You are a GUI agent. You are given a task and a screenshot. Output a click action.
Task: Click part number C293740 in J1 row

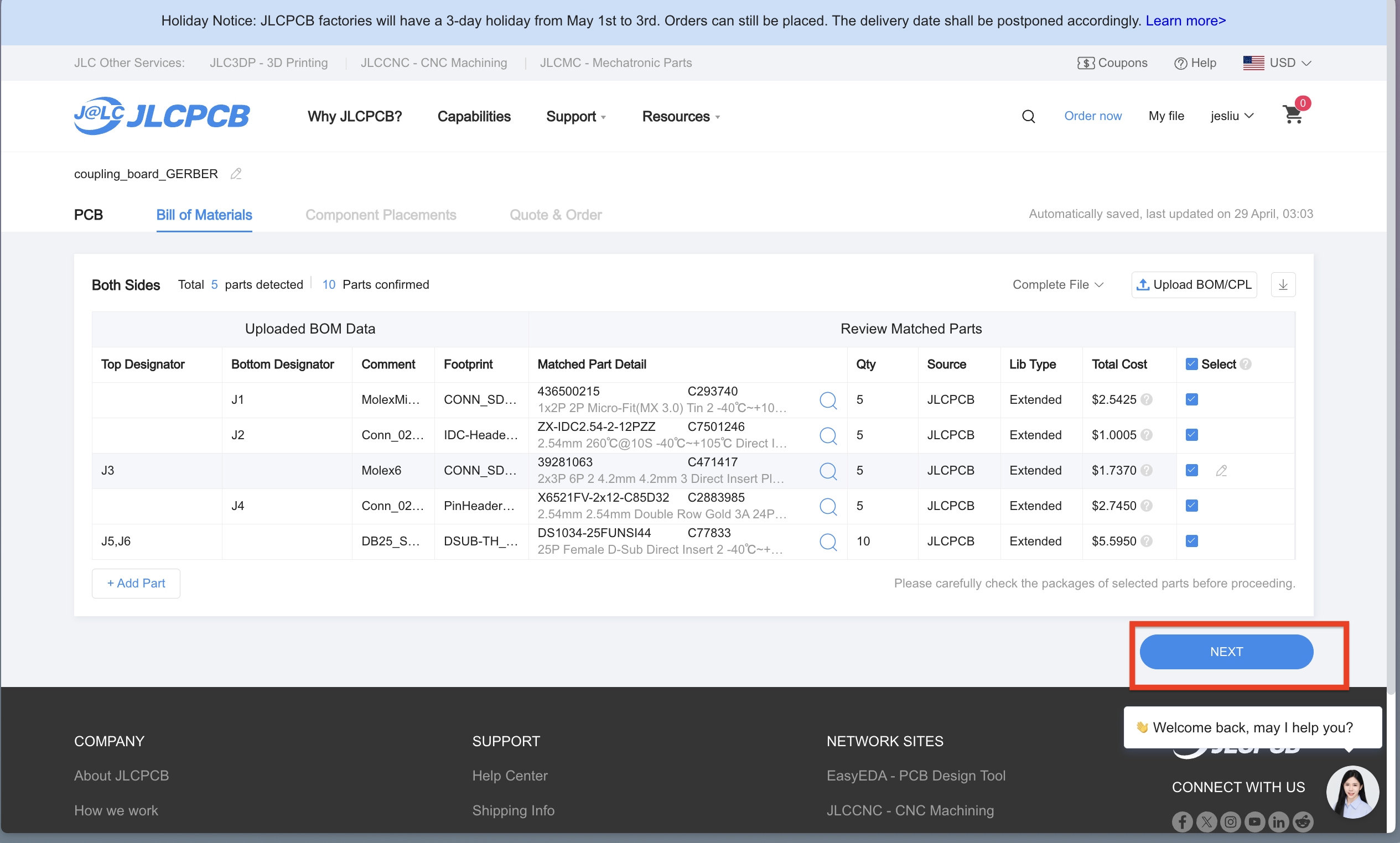(x=713, y=392)
